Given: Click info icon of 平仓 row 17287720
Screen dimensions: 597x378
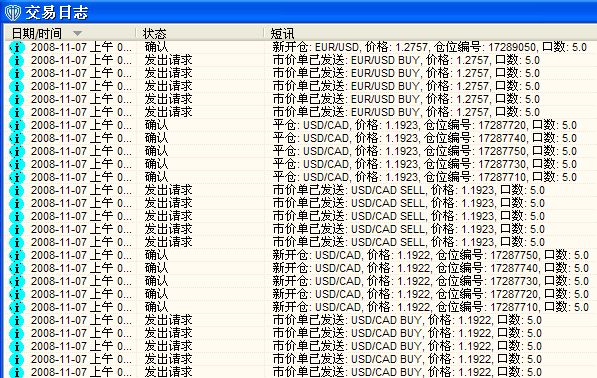Looking at the screenshot, I should click(x=16, y=125).
